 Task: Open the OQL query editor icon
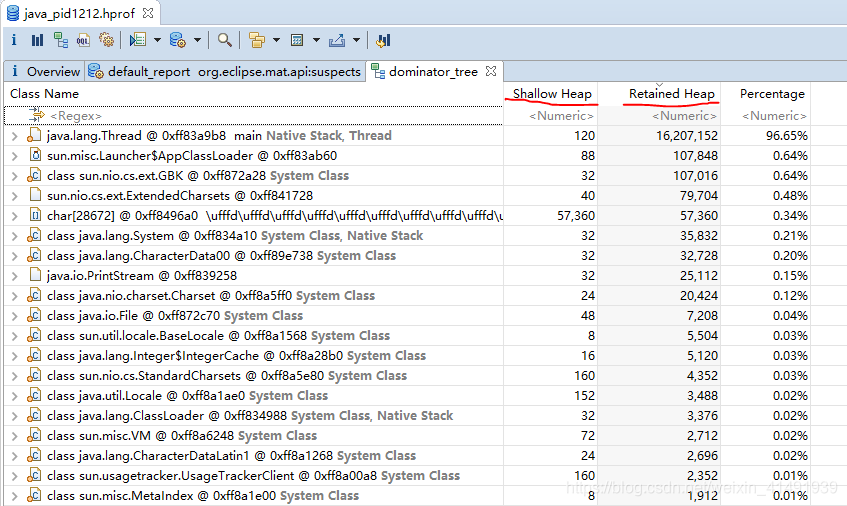pos(83,40)
